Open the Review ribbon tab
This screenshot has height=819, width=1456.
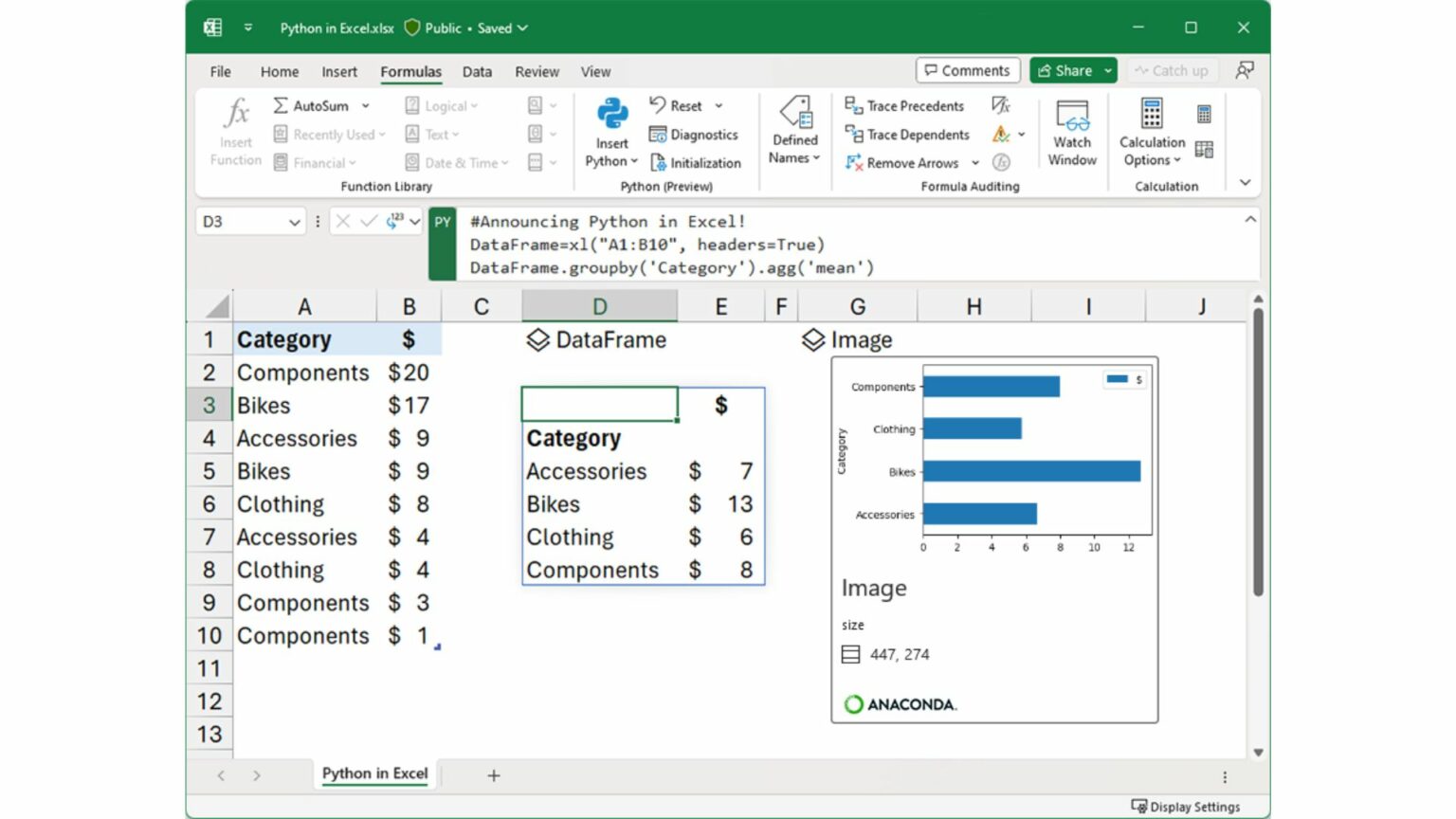pos(537,71)
